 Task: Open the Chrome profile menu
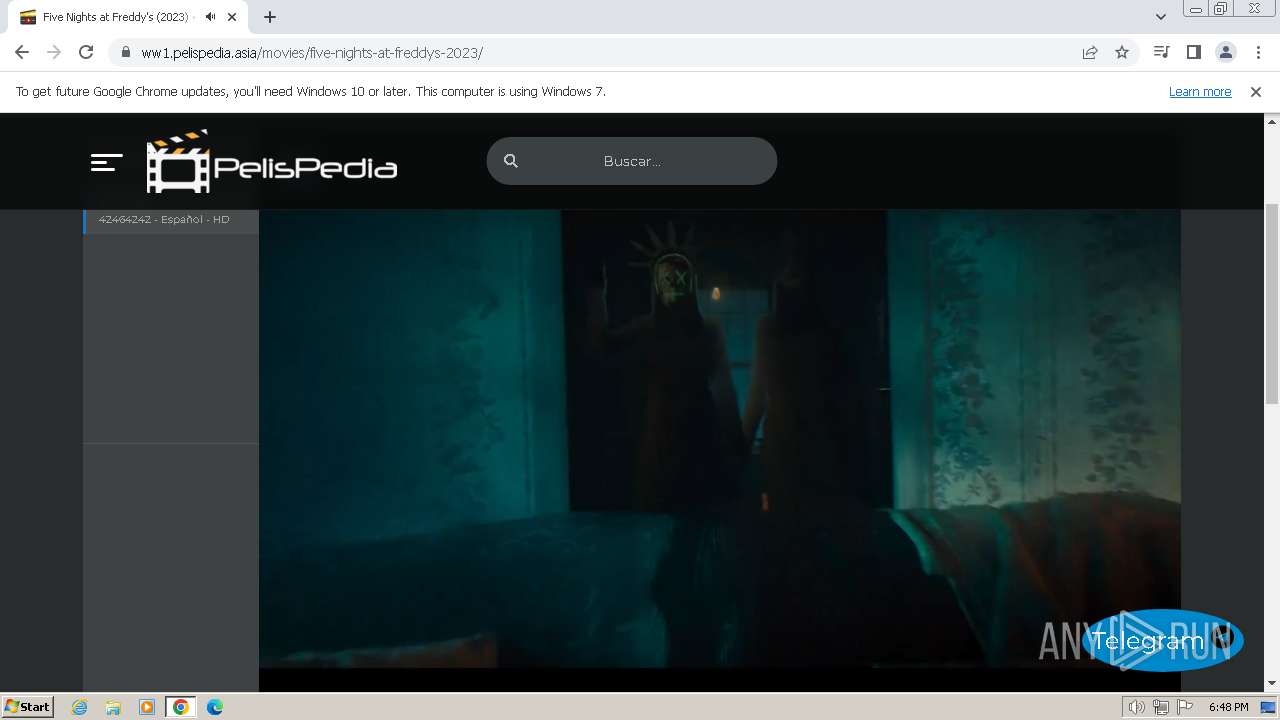(1225, 52)
